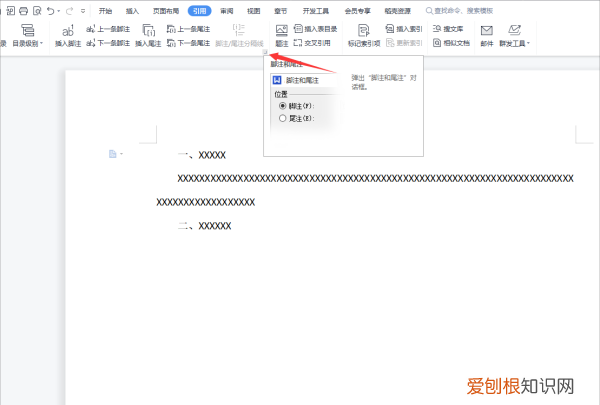
Task: Click the Redo arrow icon
Action: click(70, 11)
